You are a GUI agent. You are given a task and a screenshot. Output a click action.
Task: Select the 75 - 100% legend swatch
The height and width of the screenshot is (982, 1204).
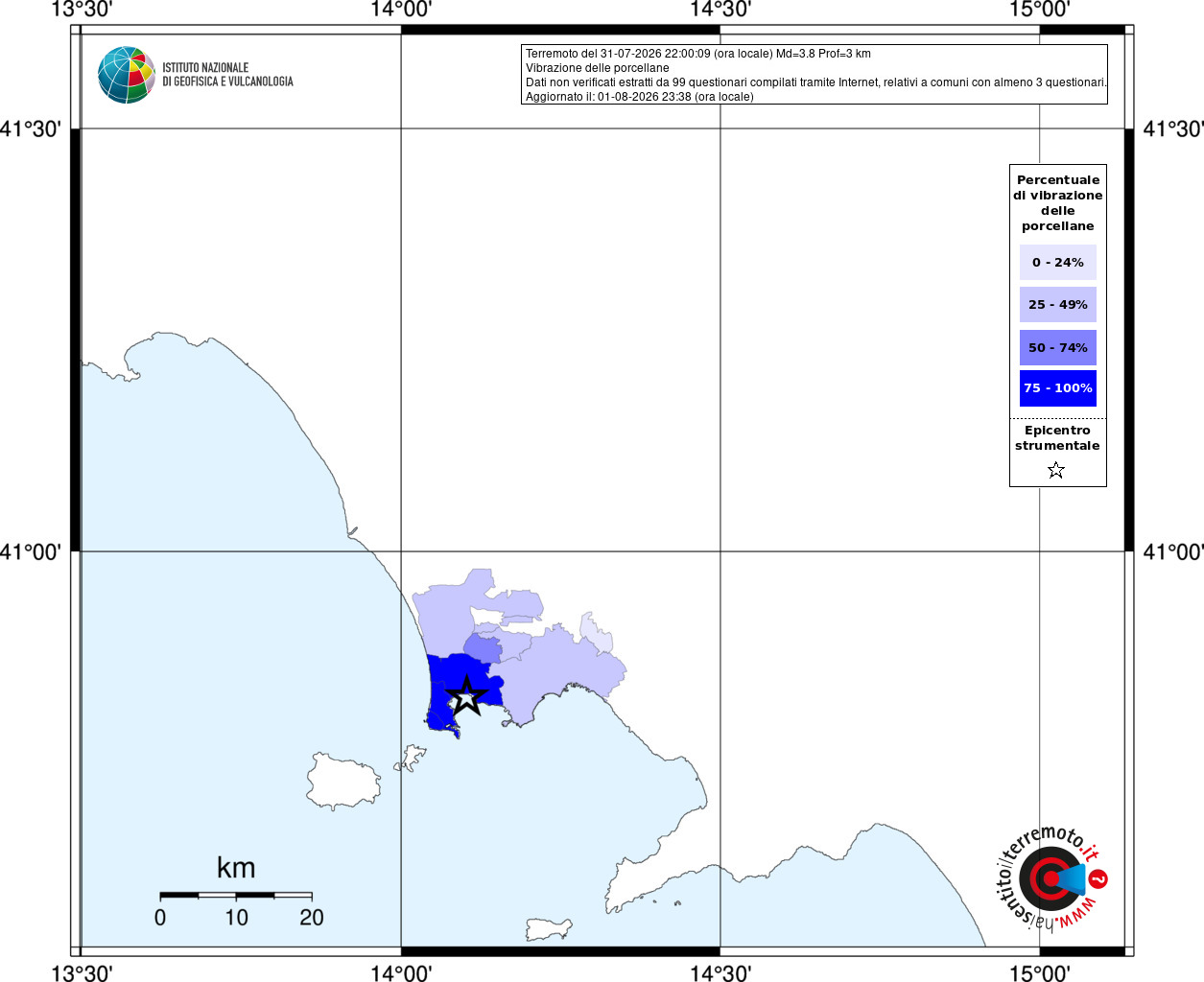pos(1057,388)
